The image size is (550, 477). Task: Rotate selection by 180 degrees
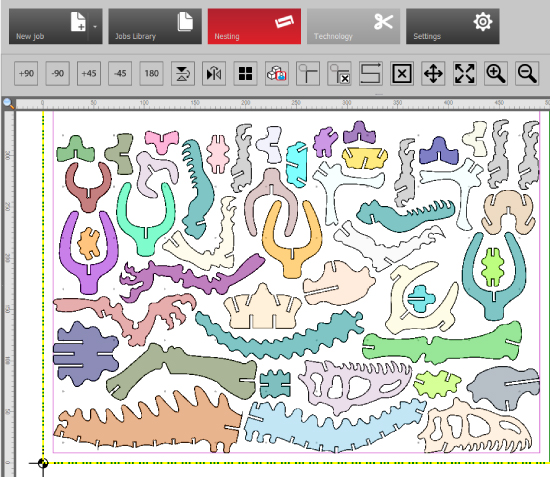[152, 73]
